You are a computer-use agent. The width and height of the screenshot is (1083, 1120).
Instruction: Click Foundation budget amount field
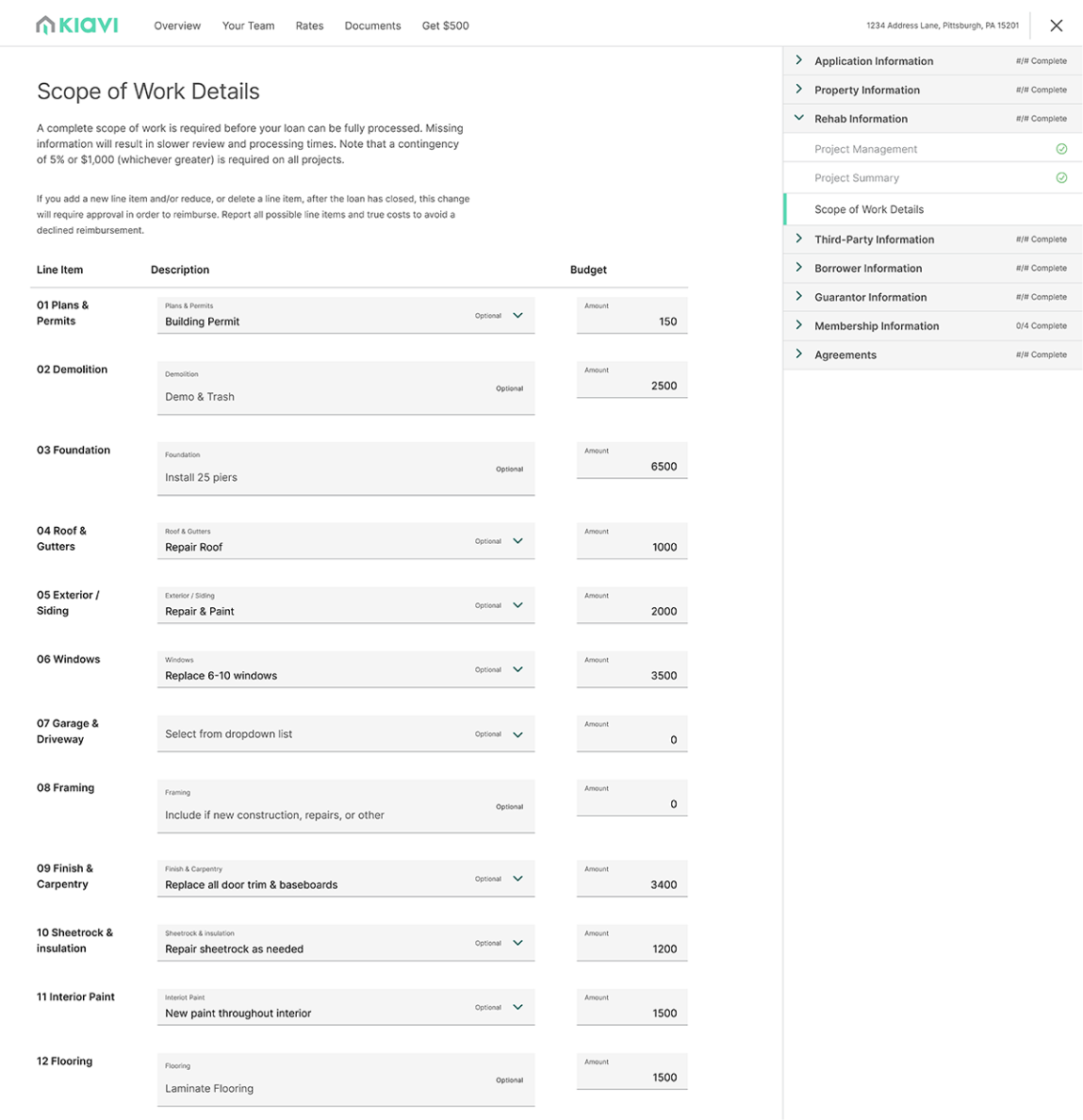point(632,460)
